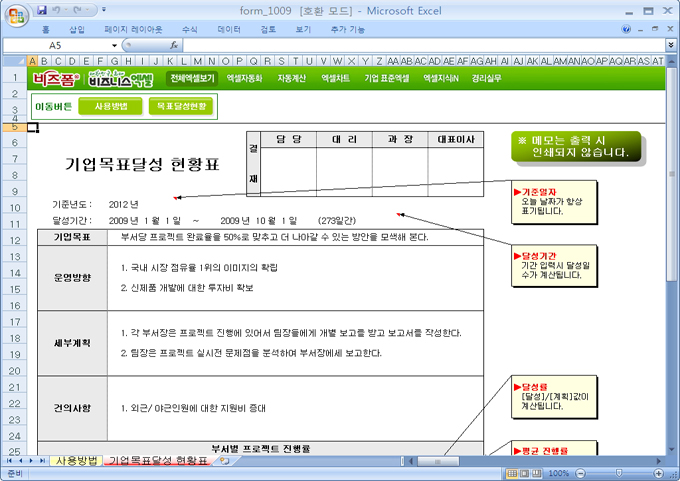The image size is (680, 481).
Task: Open the 보기 ribbon tab
Action: [303, 29]
